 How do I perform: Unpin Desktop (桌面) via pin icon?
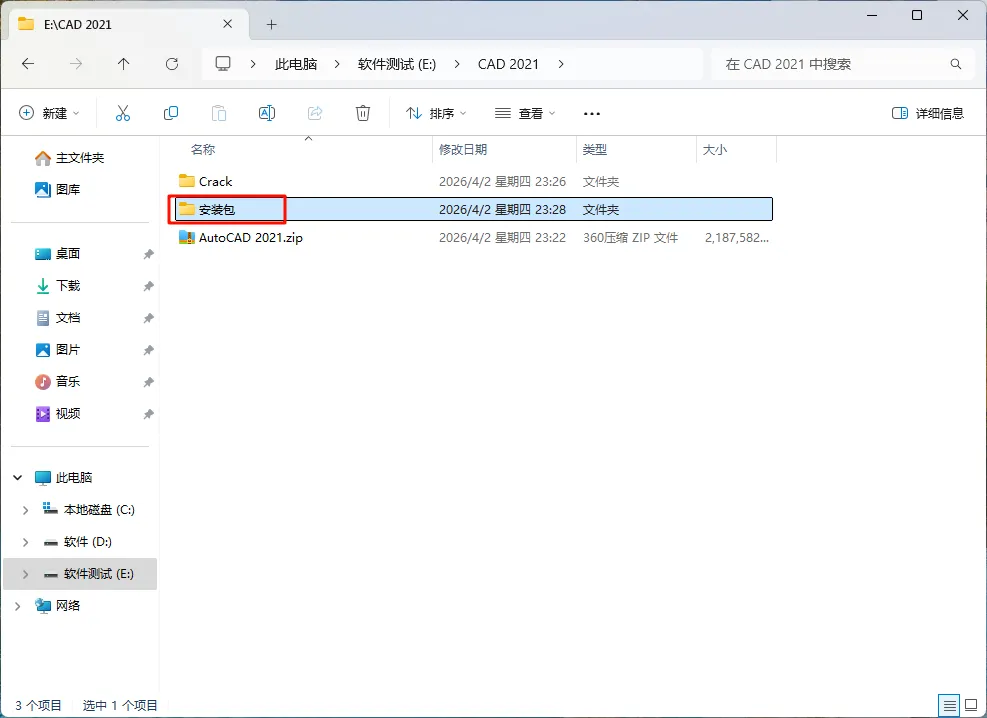[x=149, y=254]
